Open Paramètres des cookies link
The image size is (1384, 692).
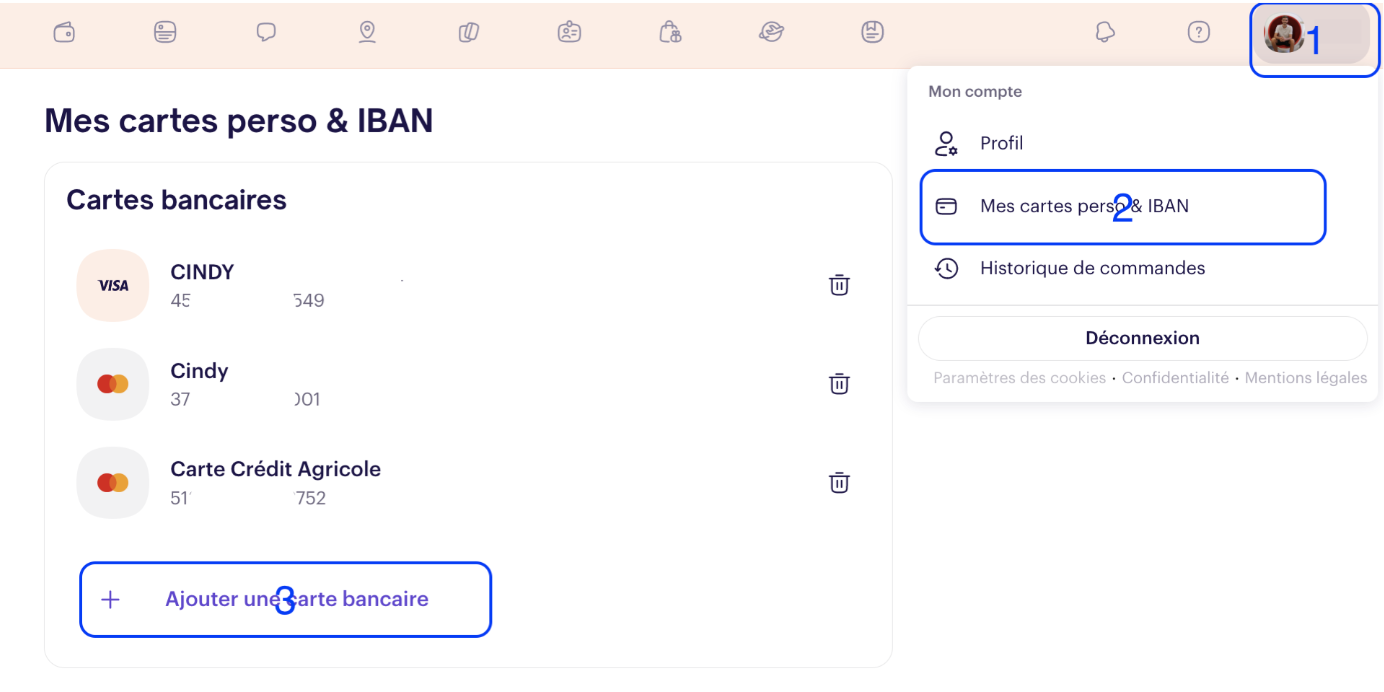[x=1019, y=378]
